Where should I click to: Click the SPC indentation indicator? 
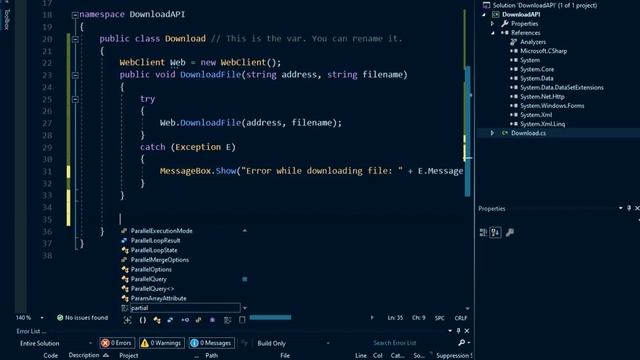point(440,318)
